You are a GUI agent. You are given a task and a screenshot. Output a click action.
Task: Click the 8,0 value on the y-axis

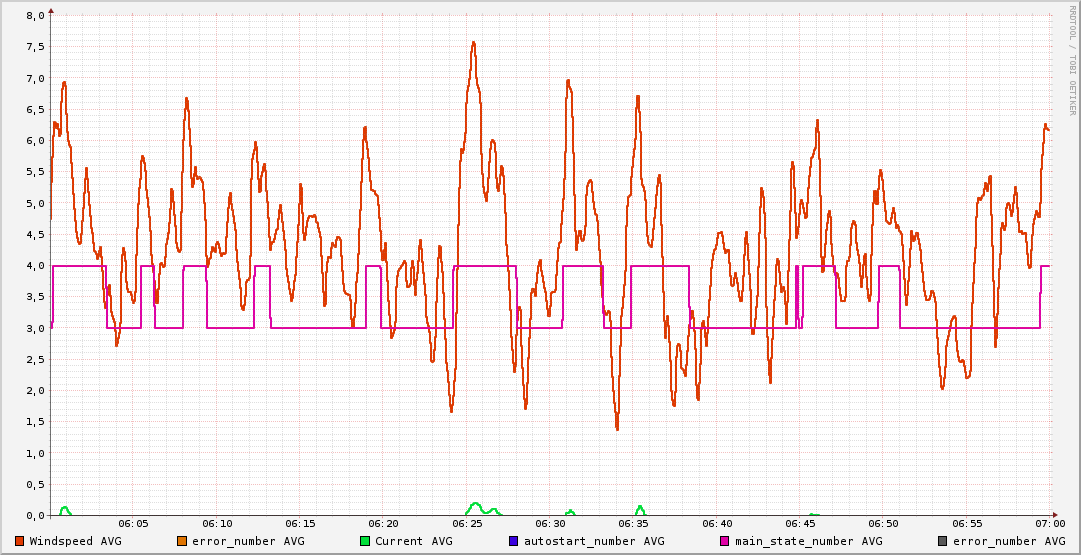pos(34,16)
